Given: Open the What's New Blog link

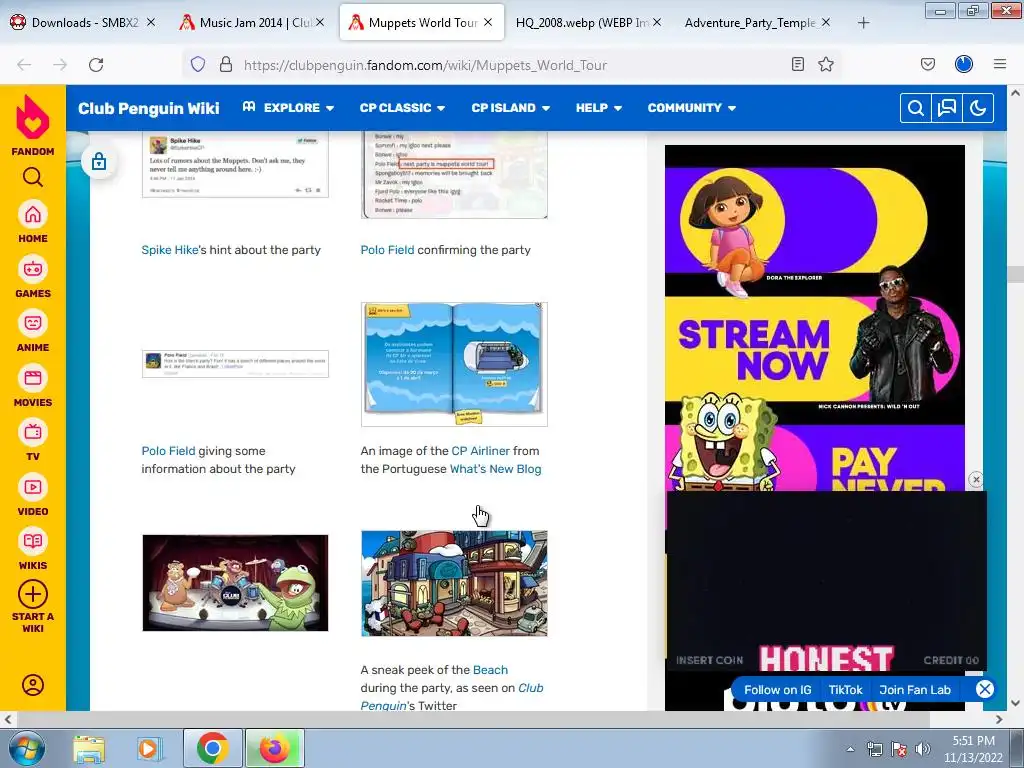Looking at the screenshot, I should (x=496, y=469).
